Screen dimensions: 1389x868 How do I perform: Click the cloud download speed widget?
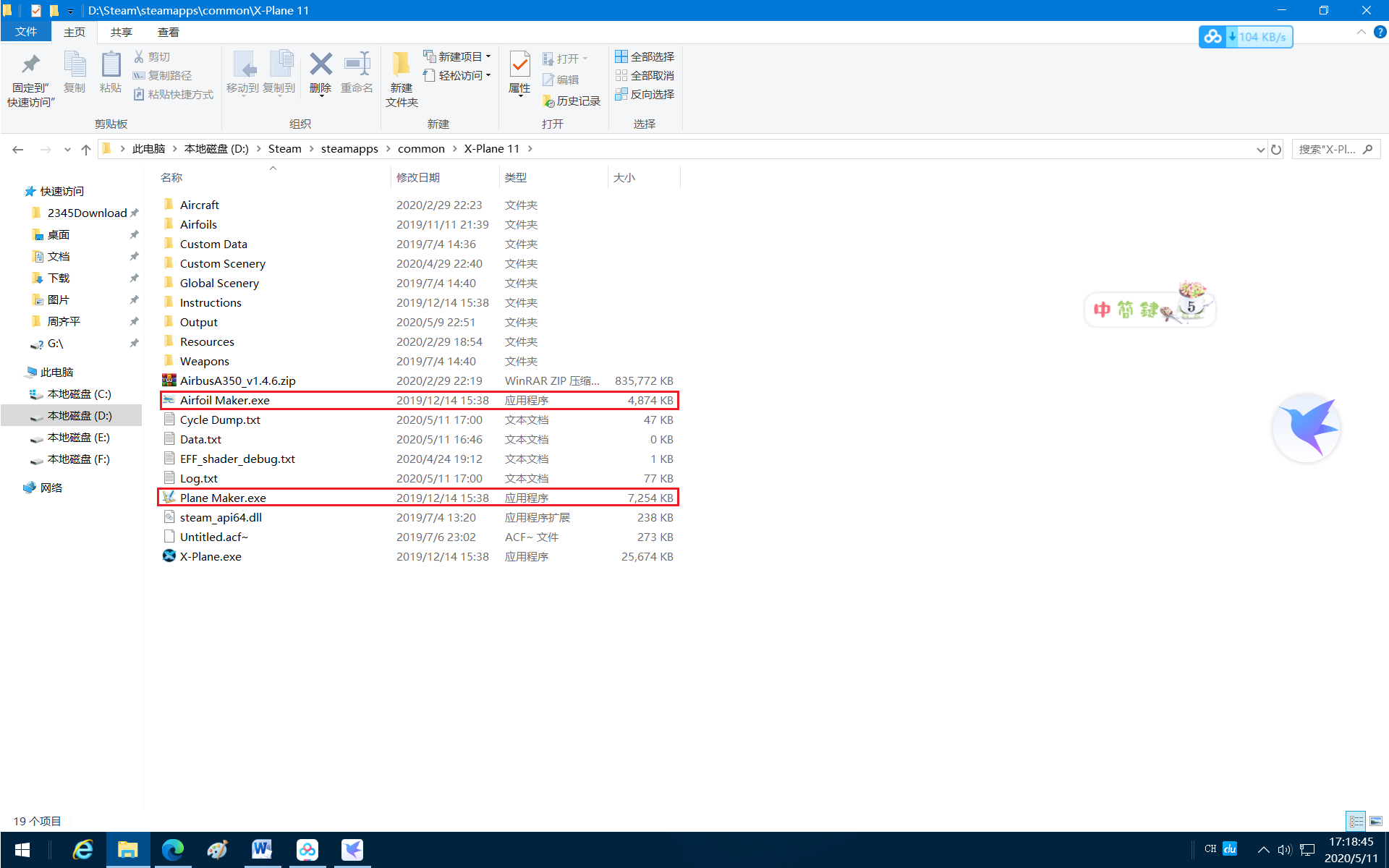(x=1246, y=37)
